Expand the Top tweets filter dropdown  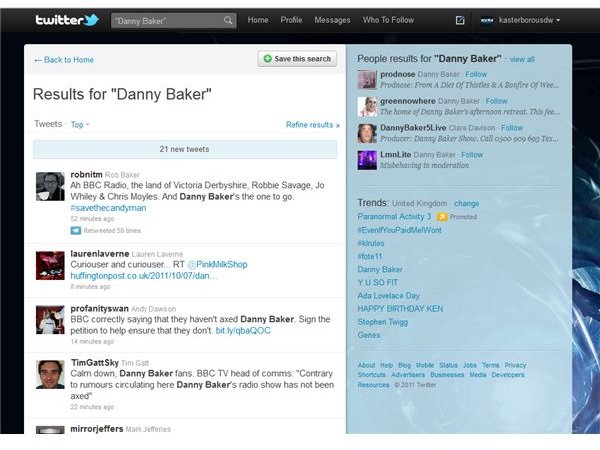(x=80, y=124)
